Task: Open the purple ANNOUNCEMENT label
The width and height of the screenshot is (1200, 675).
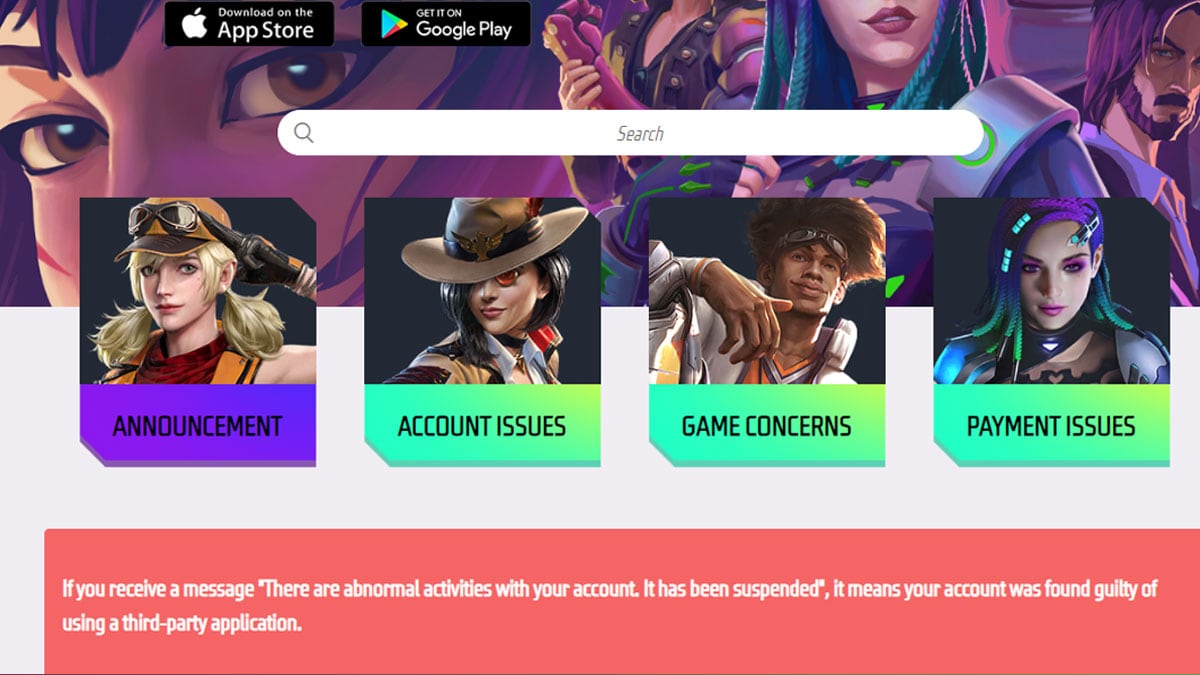Action: pyautogui.click(x=198, y=425)
